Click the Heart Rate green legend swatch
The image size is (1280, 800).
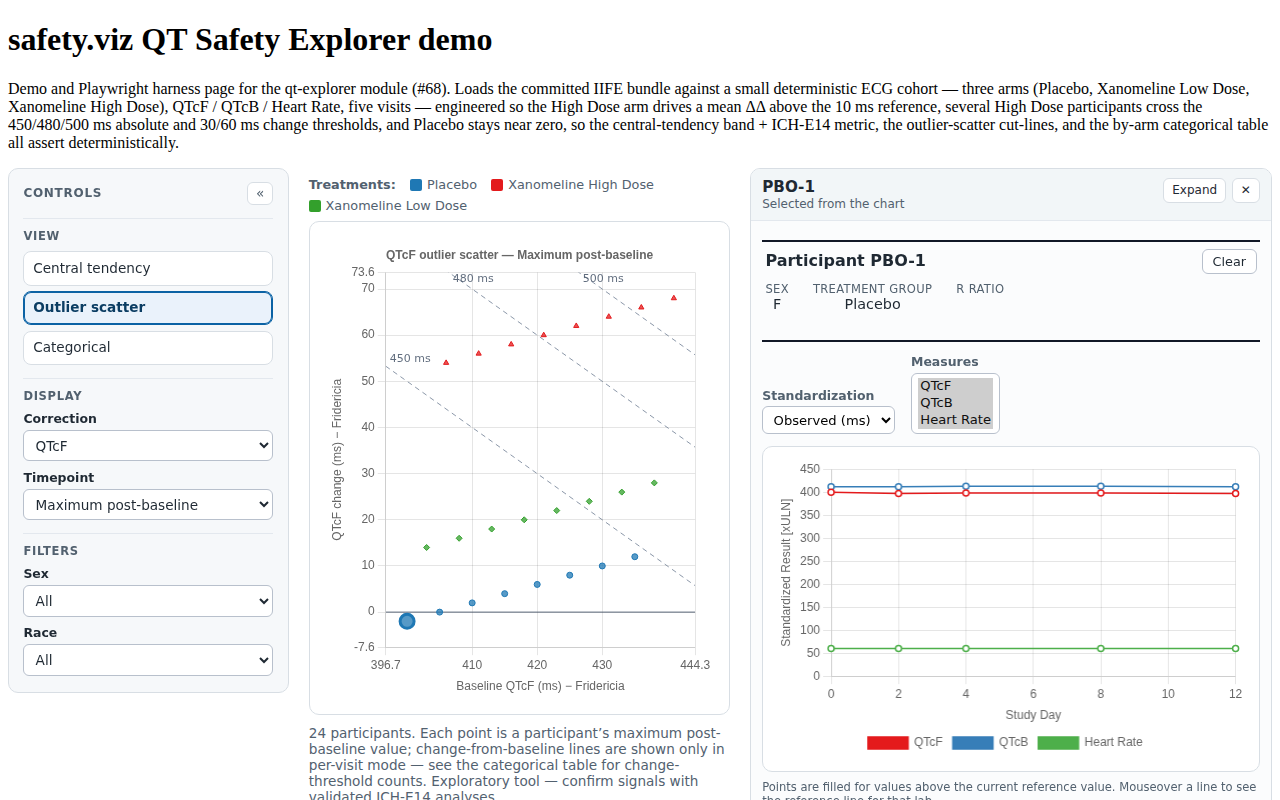coord(1058,743)
